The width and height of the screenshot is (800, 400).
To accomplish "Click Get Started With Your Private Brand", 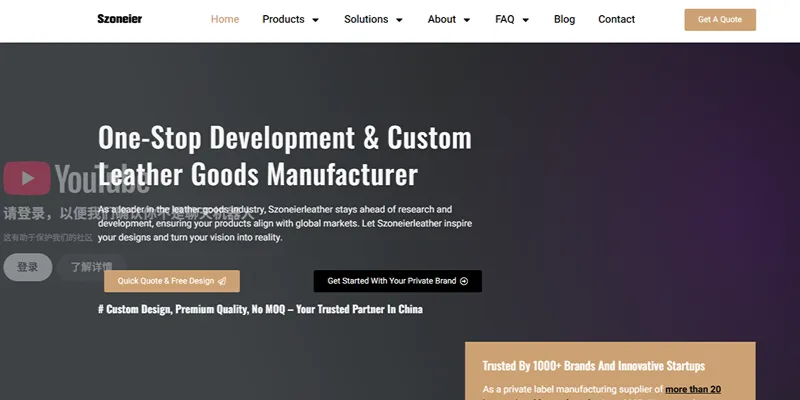I will pos(397,281).
